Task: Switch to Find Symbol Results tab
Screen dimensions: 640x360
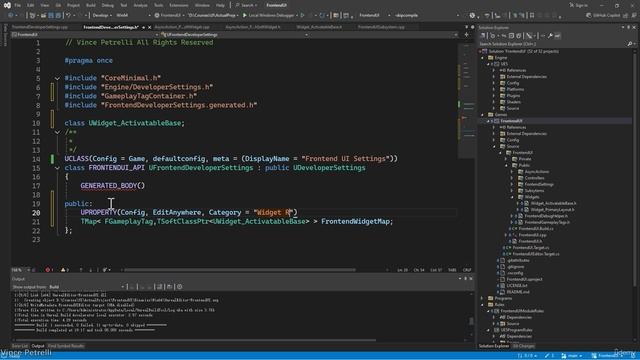Action: tap(66, 346)
